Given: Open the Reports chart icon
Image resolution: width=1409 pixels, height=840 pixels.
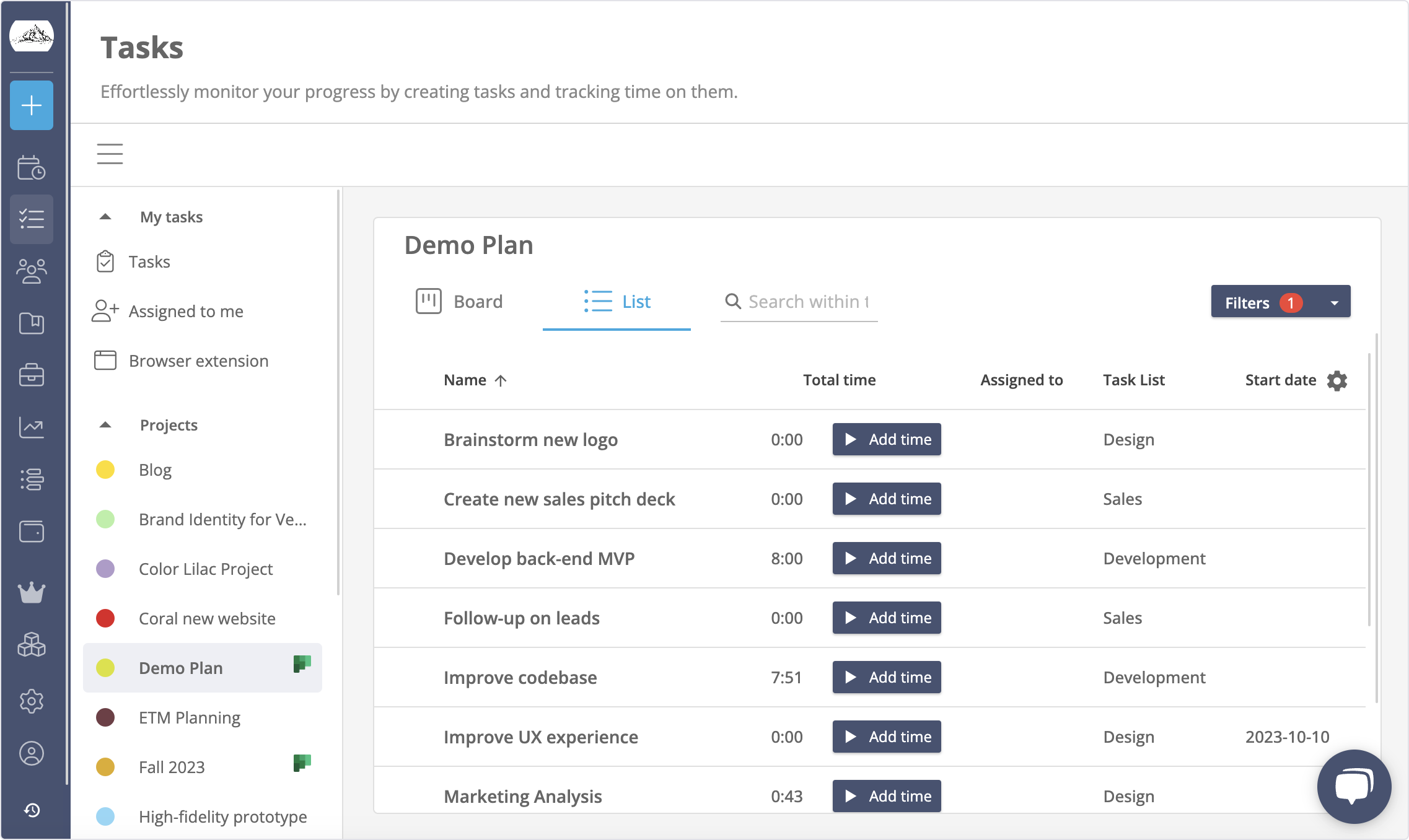Looking at the screenshot, I should coord(32,427).
